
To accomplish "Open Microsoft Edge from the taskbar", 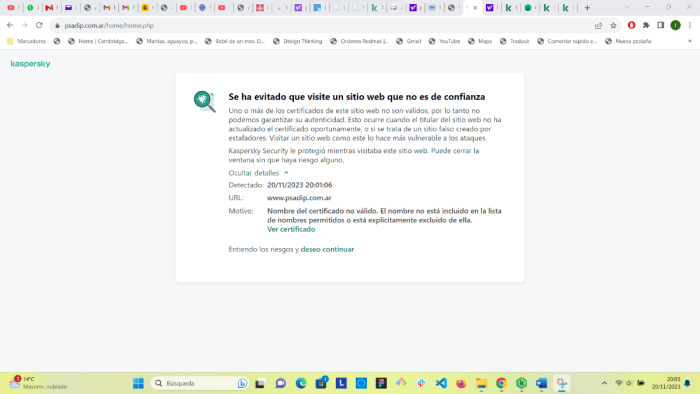I will 301,383.
